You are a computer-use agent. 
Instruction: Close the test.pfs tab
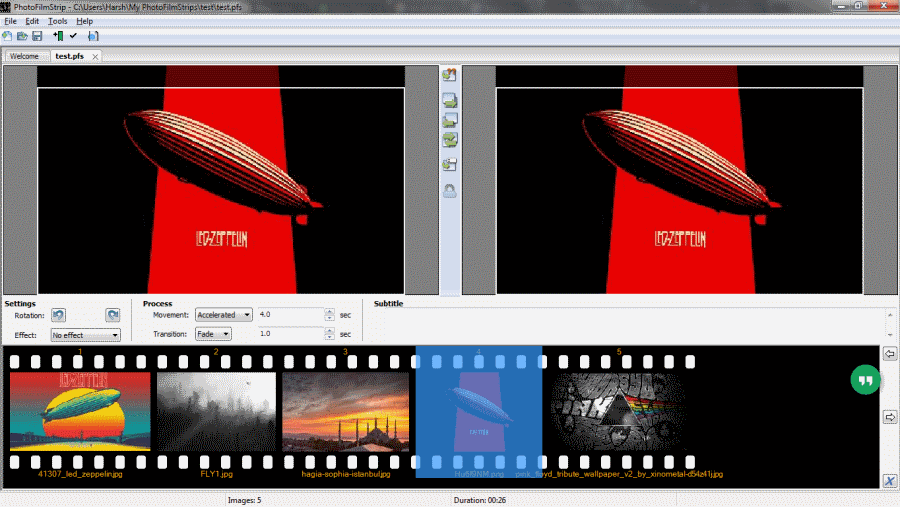coord(95,56)
